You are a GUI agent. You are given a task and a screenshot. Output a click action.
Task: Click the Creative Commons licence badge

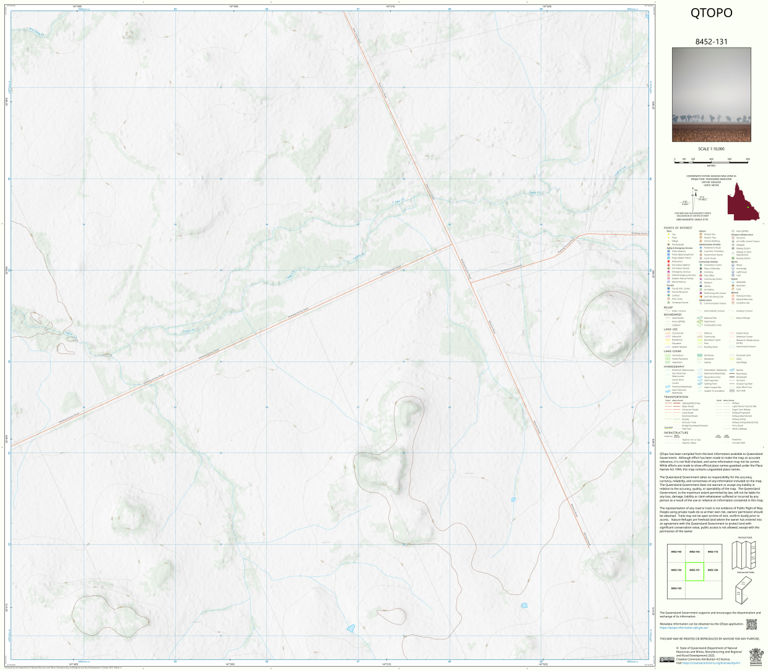click(667, 660)
